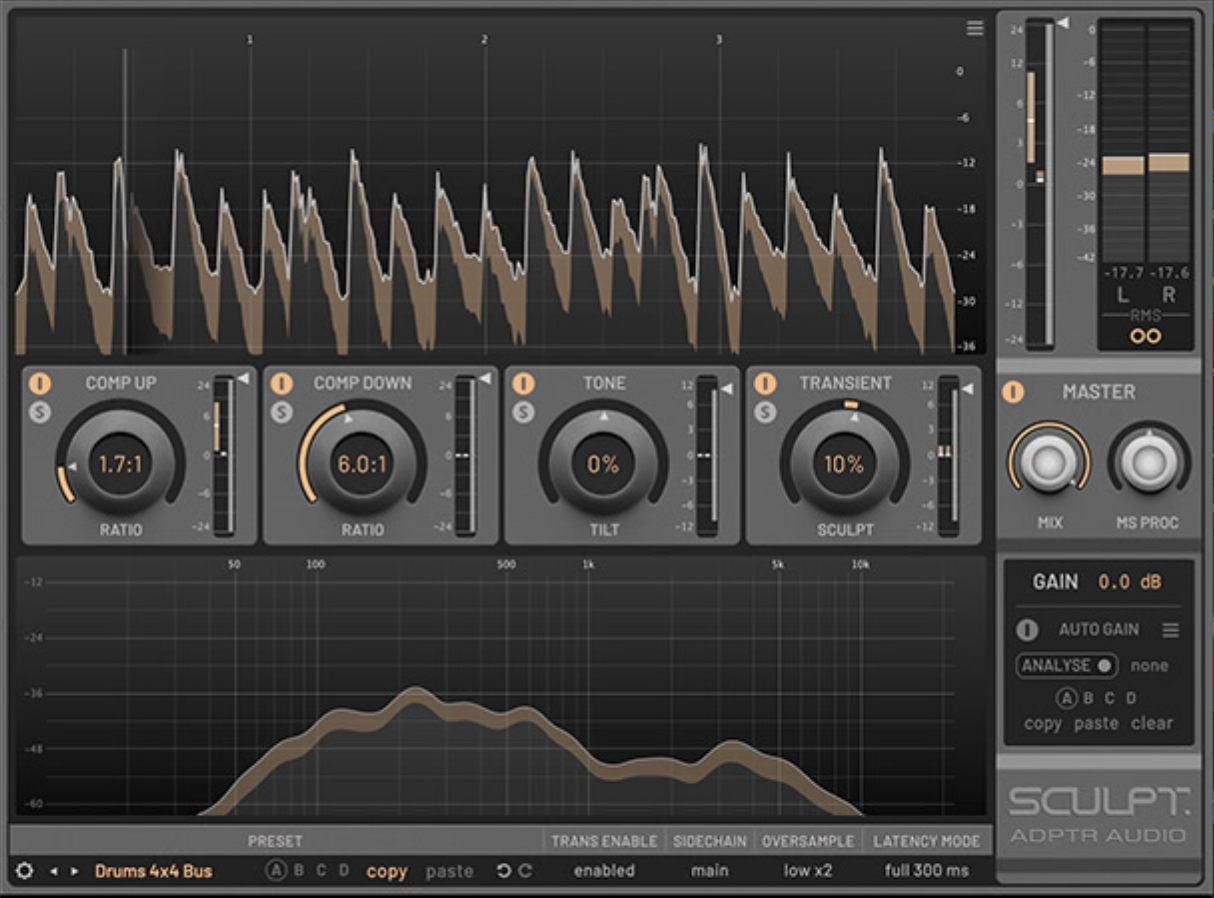
Task: Open the hamburger menu above the waveform display
Action: pyautogui.click(x=975, y=29)
